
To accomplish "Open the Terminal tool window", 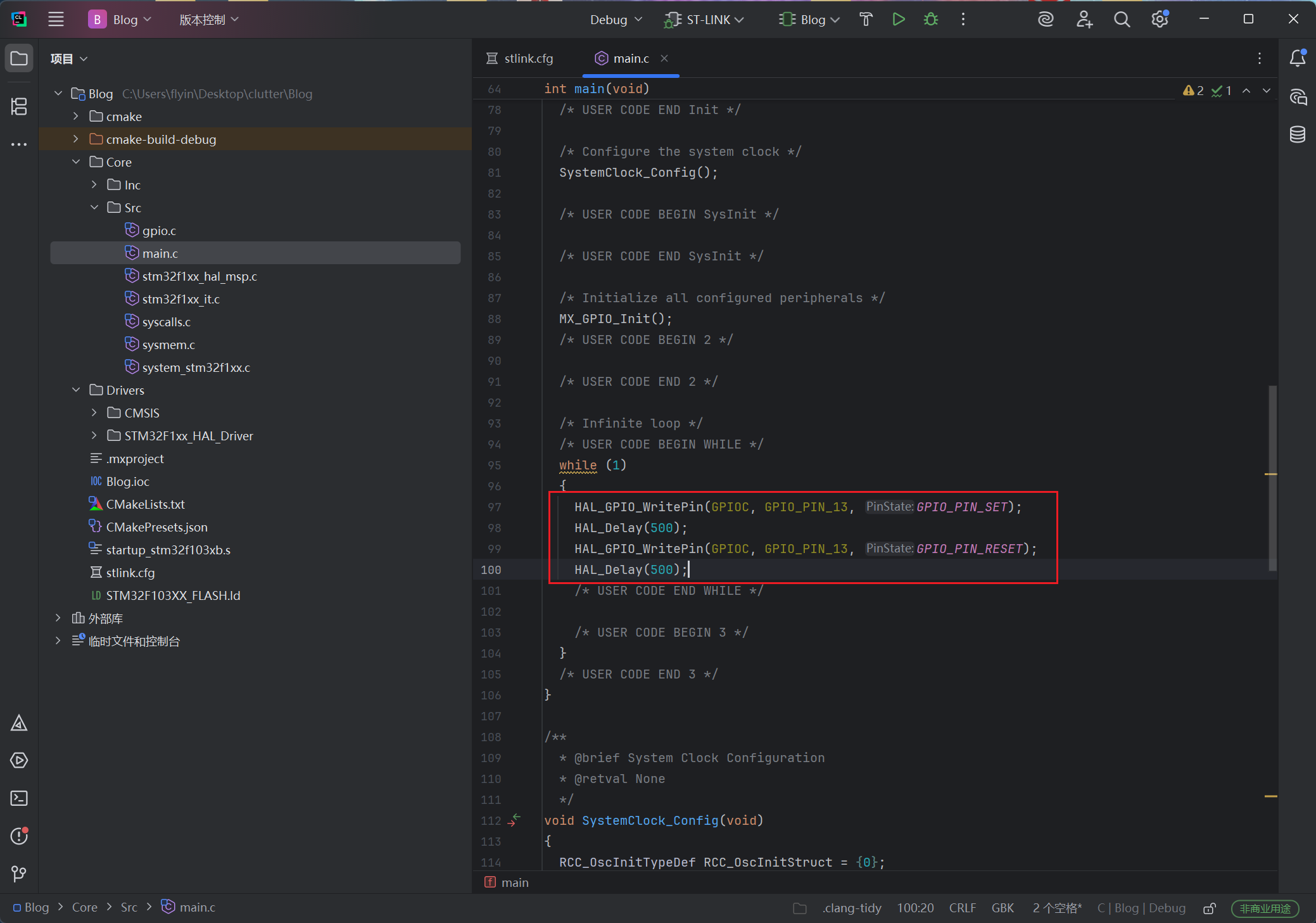I will point(19,798).
